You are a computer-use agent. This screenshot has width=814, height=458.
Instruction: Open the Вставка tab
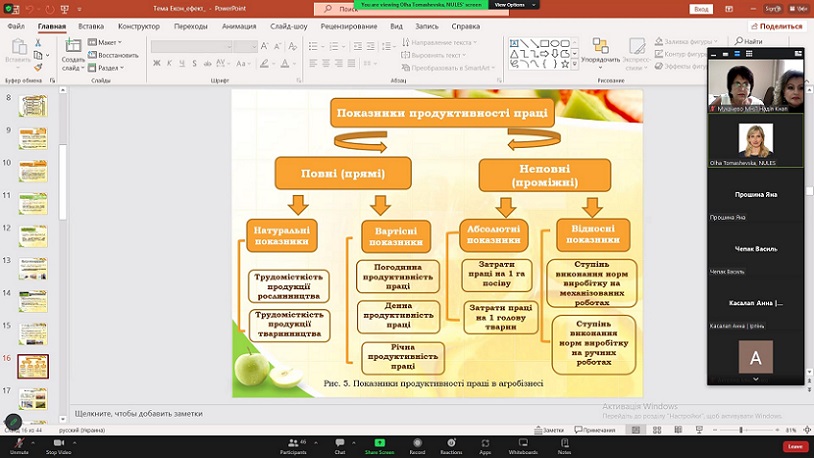pos(91,26)
